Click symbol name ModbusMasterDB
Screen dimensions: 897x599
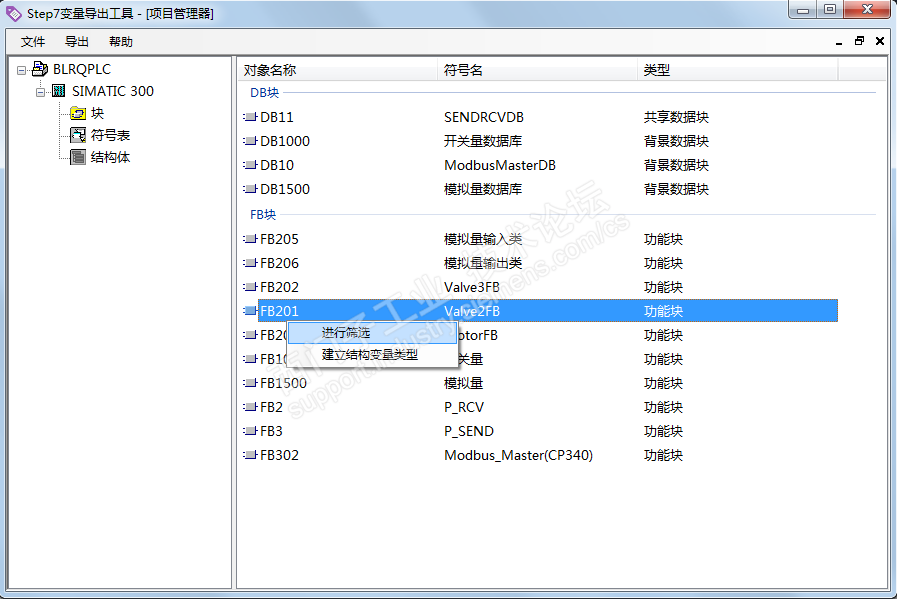(x=500, y=165)
